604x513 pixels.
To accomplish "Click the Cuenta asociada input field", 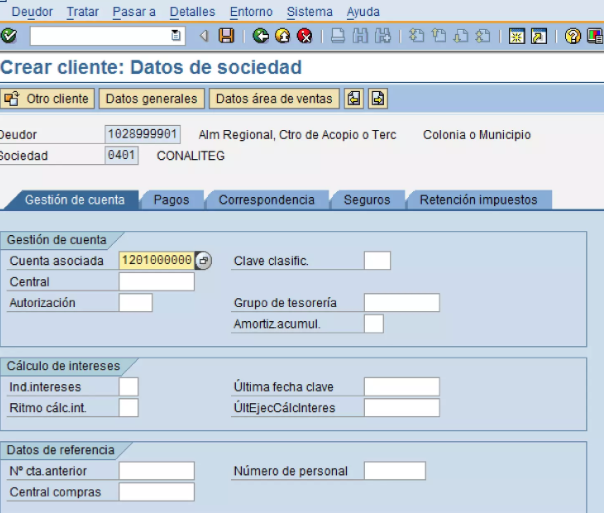I will (x=156, y=260).
